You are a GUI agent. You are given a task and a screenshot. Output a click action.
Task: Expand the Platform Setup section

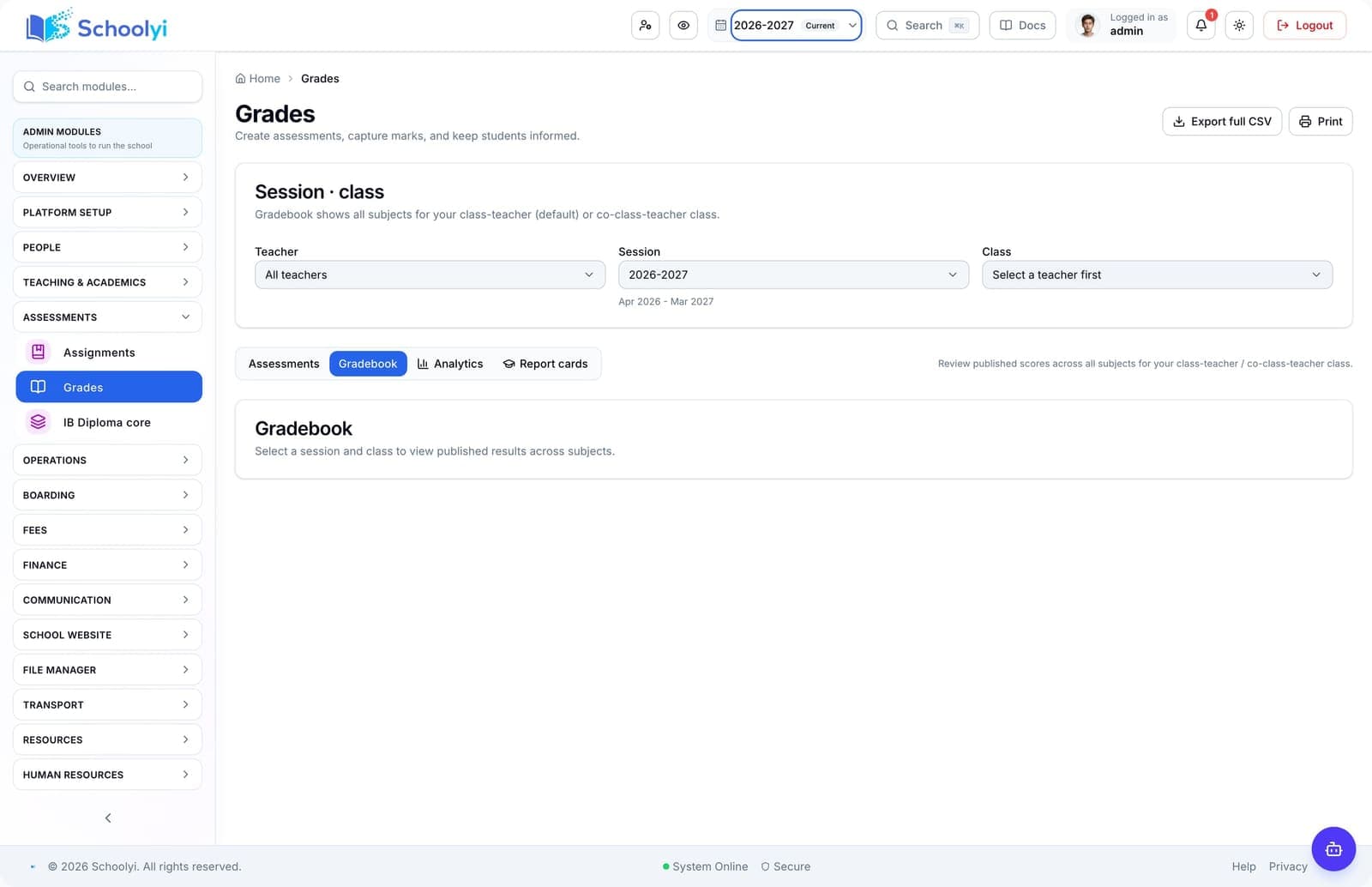tap(107, 213)
